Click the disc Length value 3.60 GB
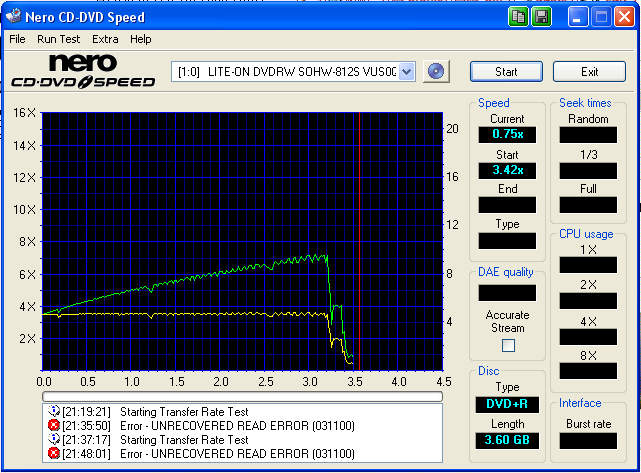Image resolution: width=641 pixels, height=473 pixels. [507, 440]
